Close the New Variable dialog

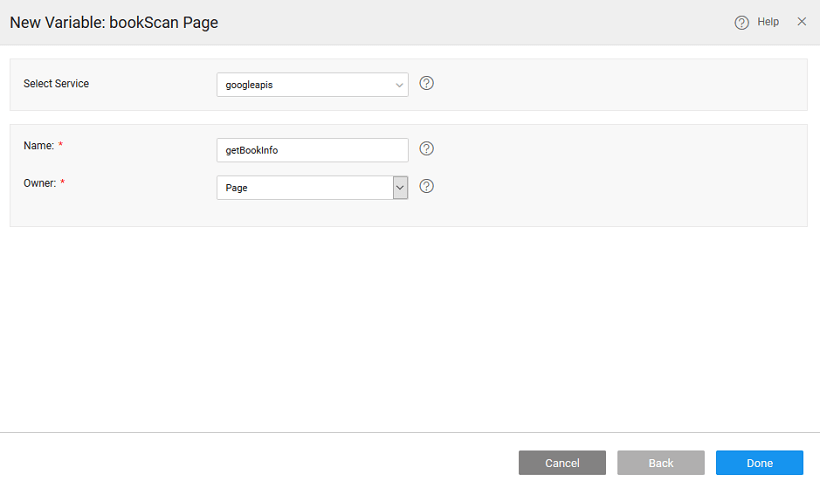pos(801,21)
